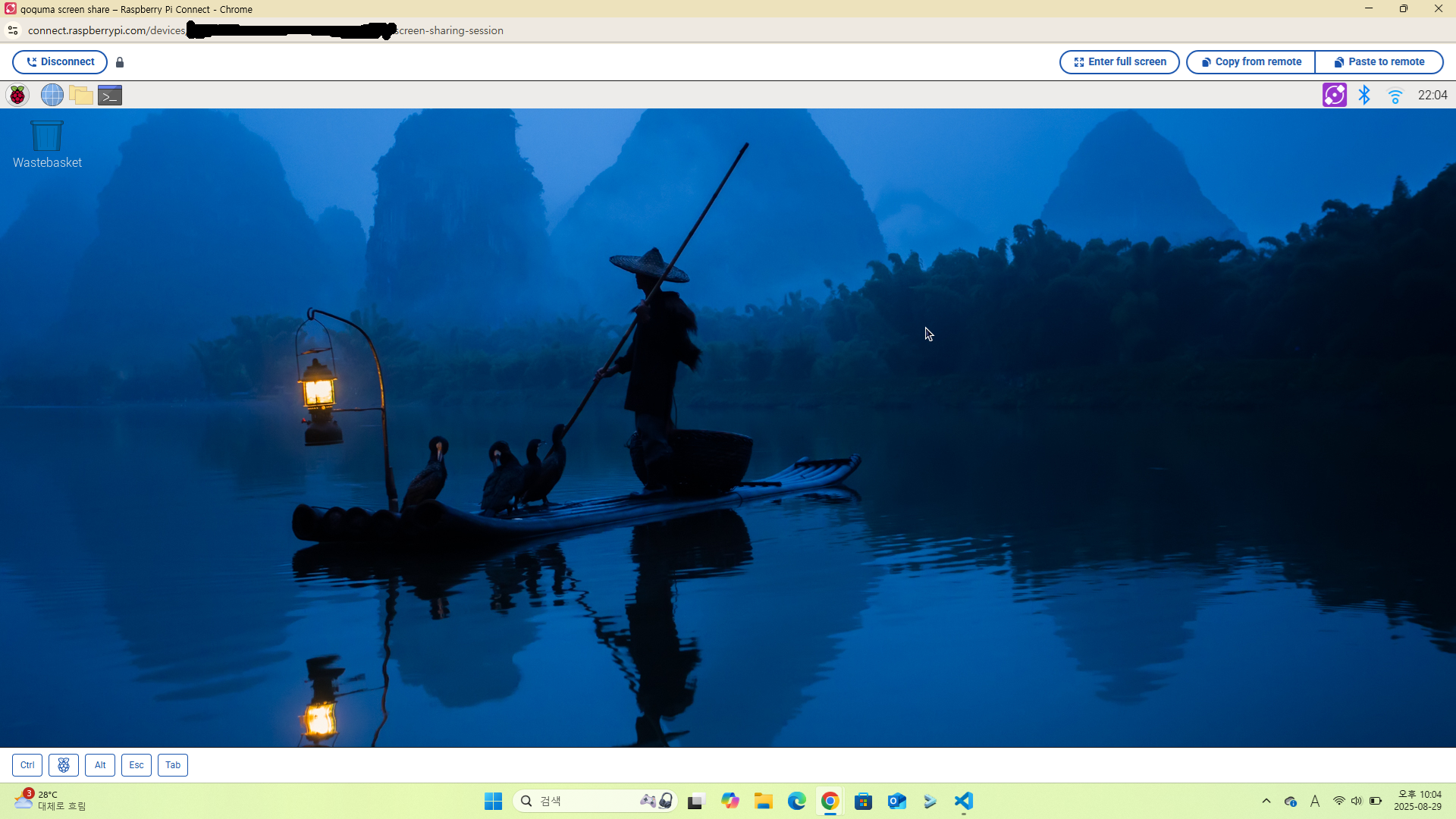The width and height of the screenshot is (1456, 819).
Task: Expand Windows system tray hidden icons
Action: tap(1266, 801)
